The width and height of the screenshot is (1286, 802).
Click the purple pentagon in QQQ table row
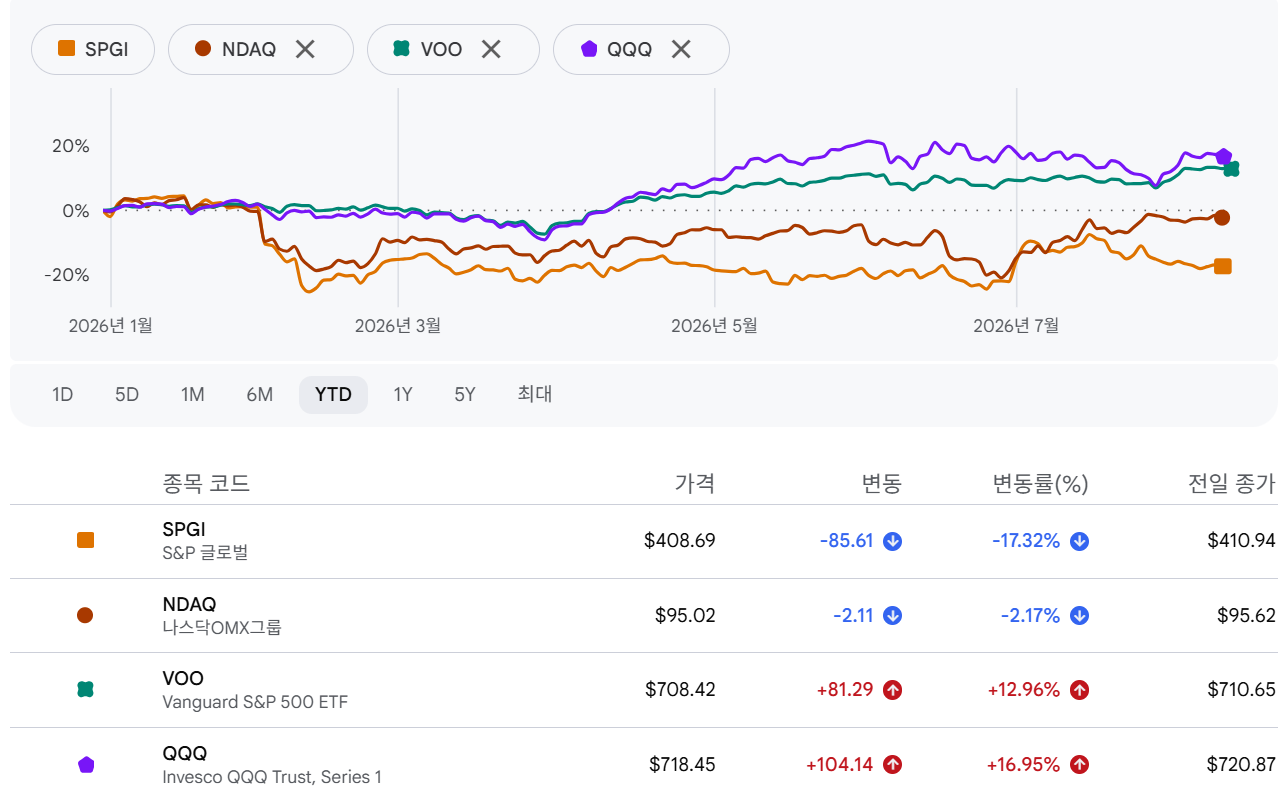coord(86,765)
